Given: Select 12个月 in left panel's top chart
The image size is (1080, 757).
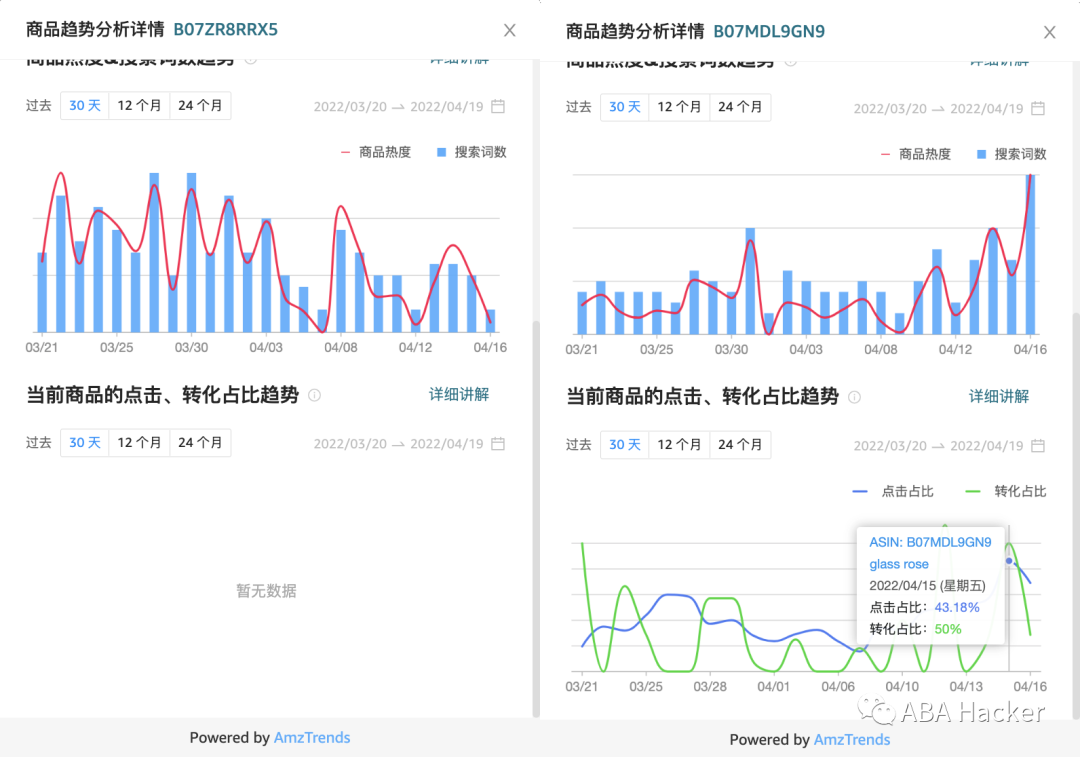Looking at the screenshot, I should tap(139, 105).
